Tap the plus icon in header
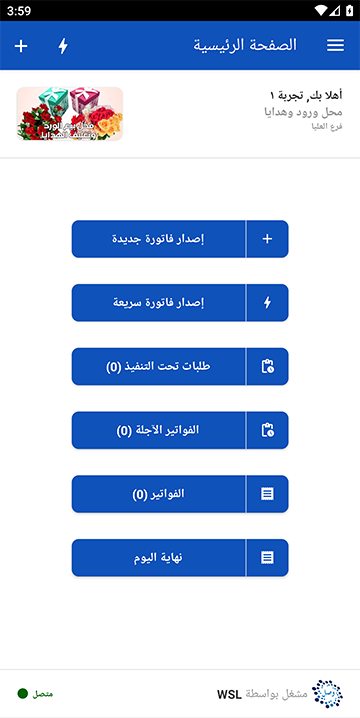Viewport: 360px width, 718px height. tap(21, 46)
